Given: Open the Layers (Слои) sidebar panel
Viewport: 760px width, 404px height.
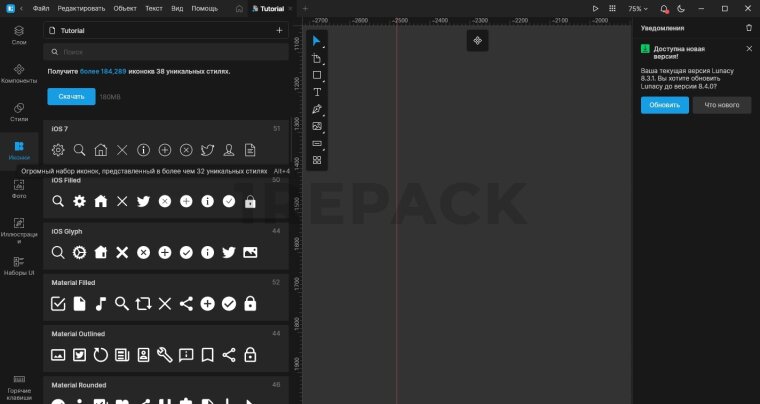Looking at the screenshot, I should point(19,36).
